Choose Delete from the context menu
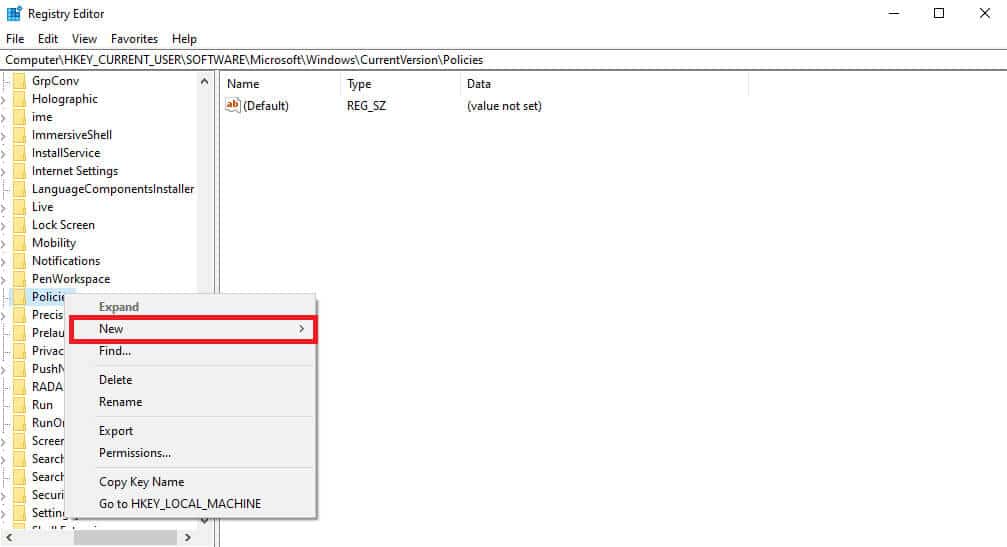 tap(193, 379)
